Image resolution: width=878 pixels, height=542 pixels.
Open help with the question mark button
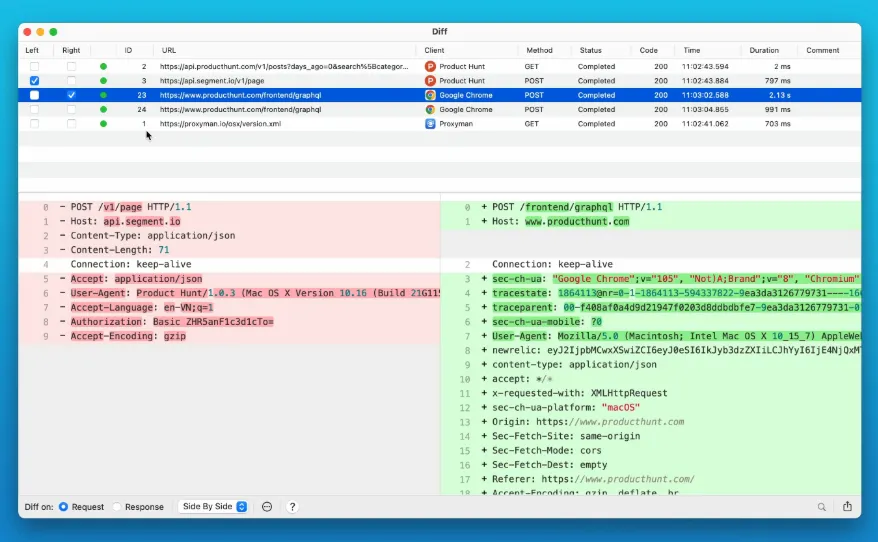[x=292, y=507]
